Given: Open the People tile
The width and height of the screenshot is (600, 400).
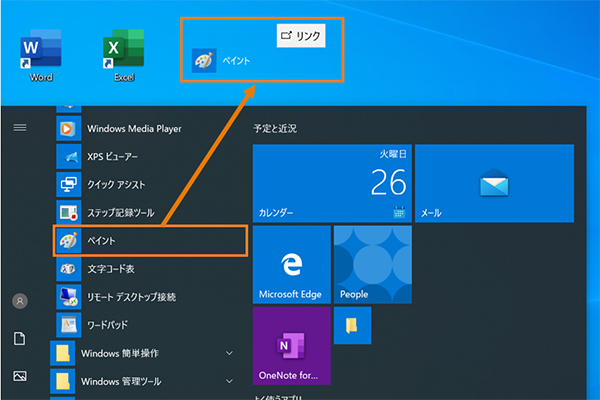Looking at the screenshot, I should click(373, 264).
